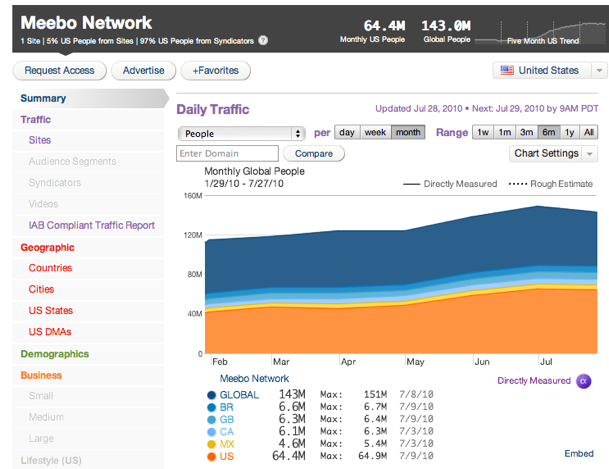Set traffic granularity to per month
The image size is (609, 469).
408,132
